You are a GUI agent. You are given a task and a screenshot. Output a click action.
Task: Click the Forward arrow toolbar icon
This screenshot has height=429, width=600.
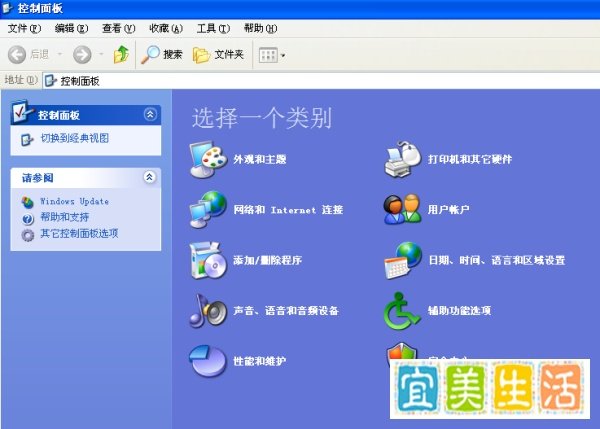point(82,55)
